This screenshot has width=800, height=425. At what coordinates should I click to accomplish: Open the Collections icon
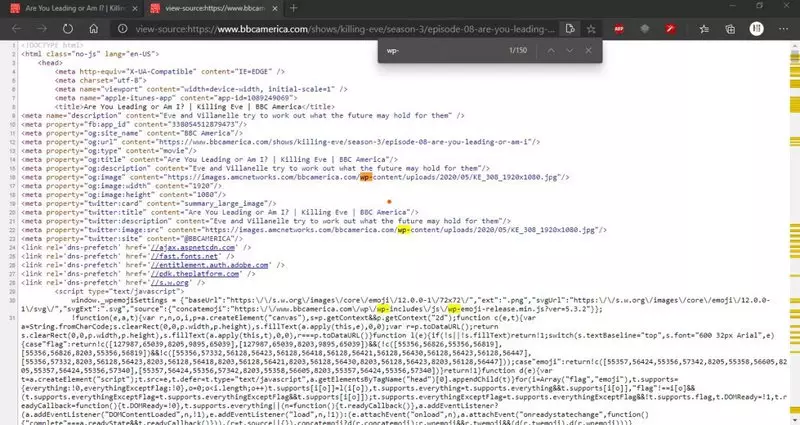tap(730, 29)
